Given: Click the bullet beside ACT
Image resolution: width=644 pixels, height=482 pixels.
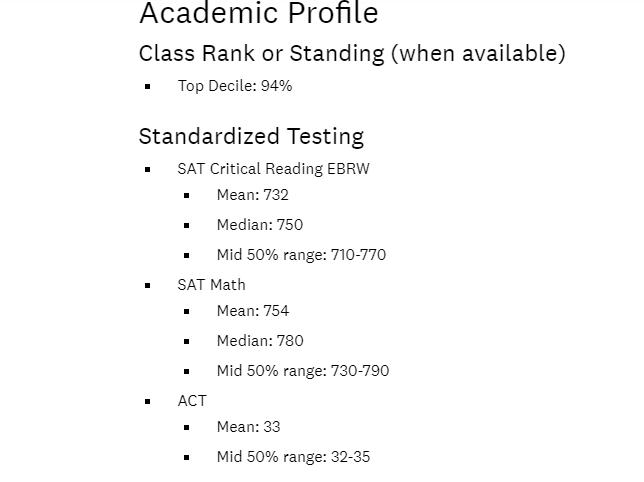Looking at the screenshot, I should pyautogui.click(x=148, y=402).
